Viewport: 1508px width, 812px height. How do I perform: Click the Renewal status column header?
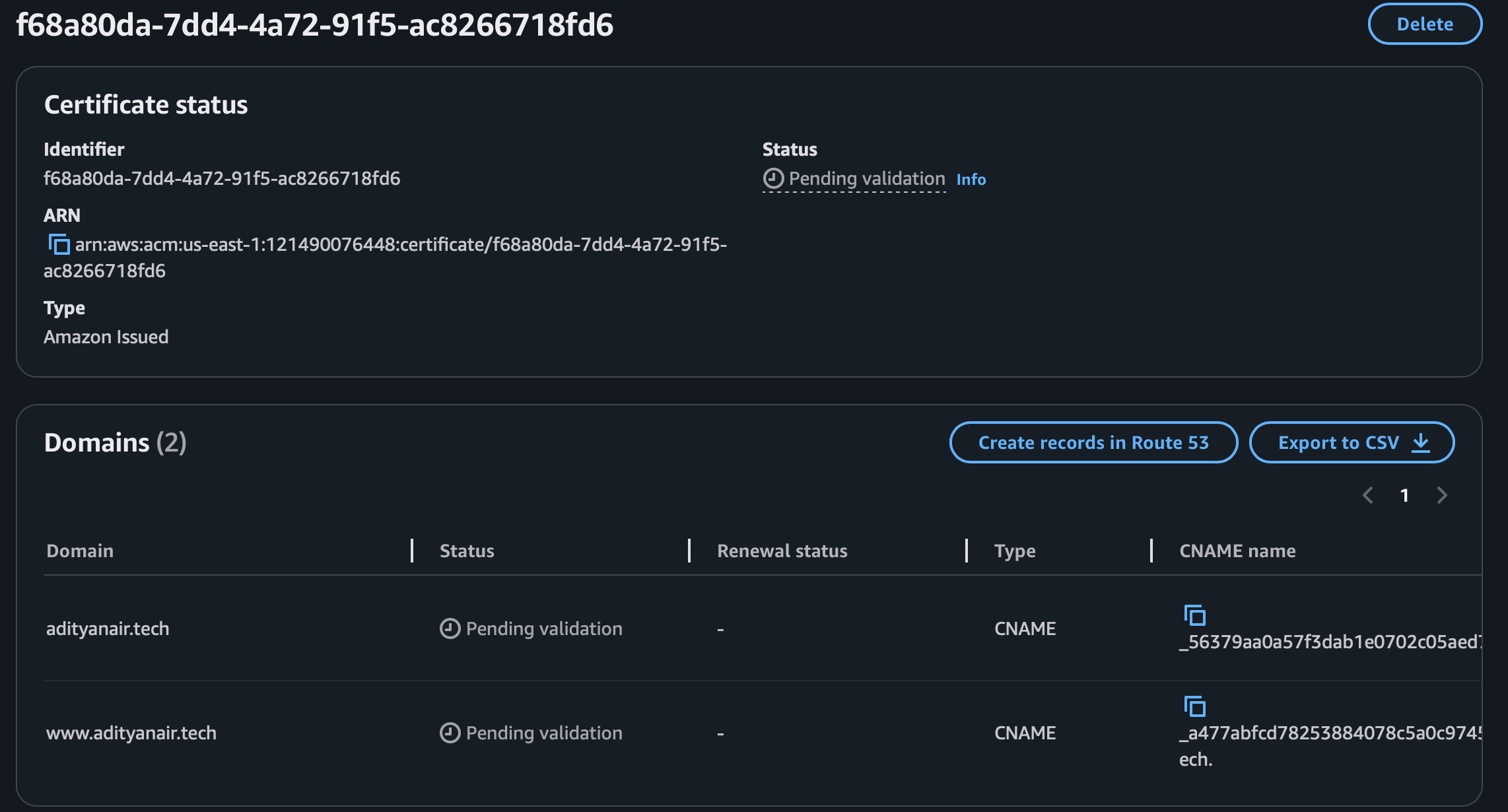tap(782, 551)
